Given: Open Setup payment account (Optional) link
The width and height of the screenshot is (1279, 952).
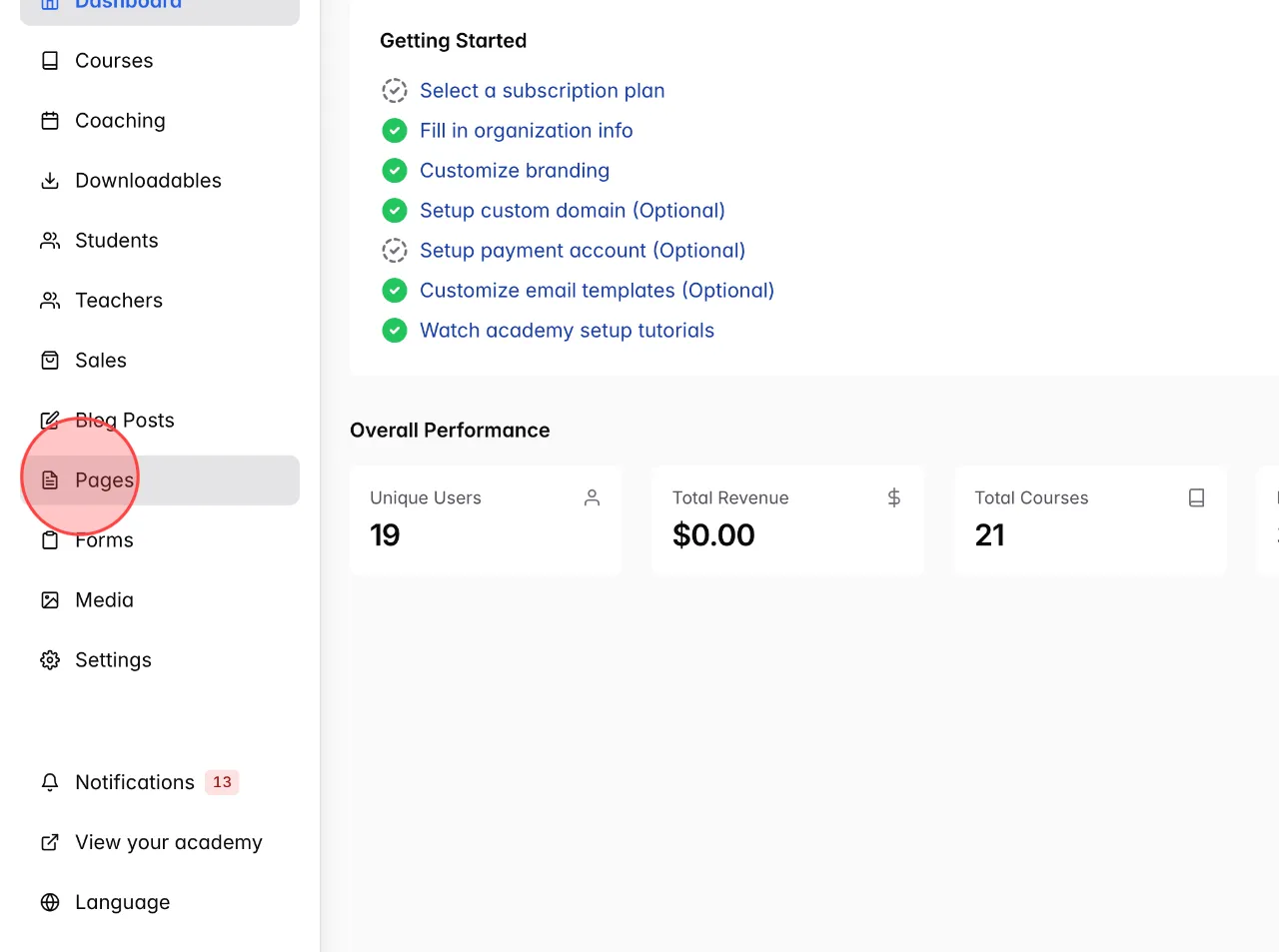Looking at the screenshot, I should point(583,251).
